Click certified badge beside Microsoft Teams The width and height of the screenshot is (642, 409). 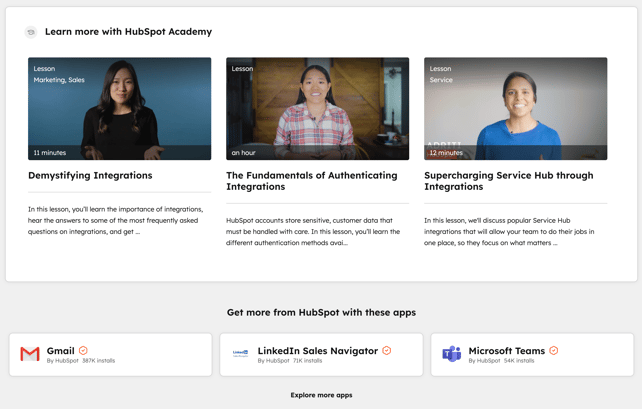[554, 350]
